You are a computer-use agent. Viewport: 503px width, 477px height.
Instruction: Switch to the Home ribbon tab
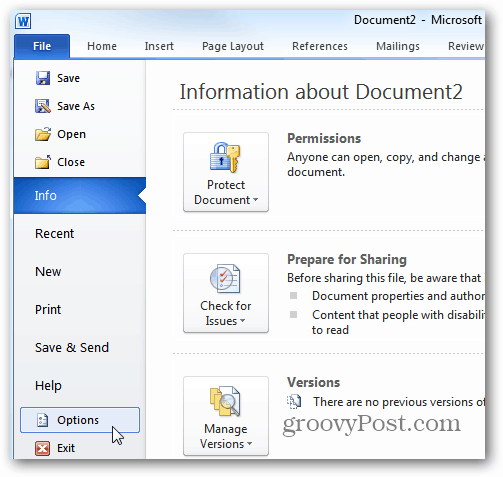102,46
